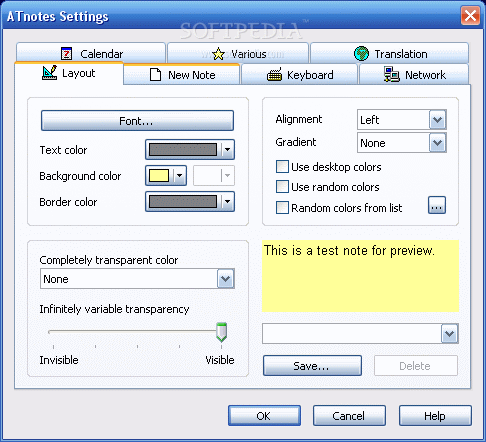The image size is (486, 442).
Task: Open the Background color dropdown arrow
Action: pos(179,176)
